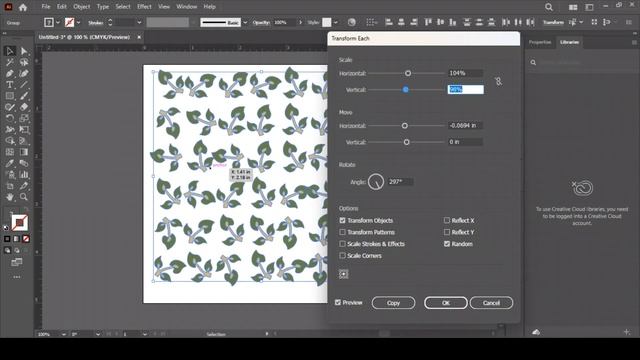Expand the Opacity arrow

pos(301,22)
